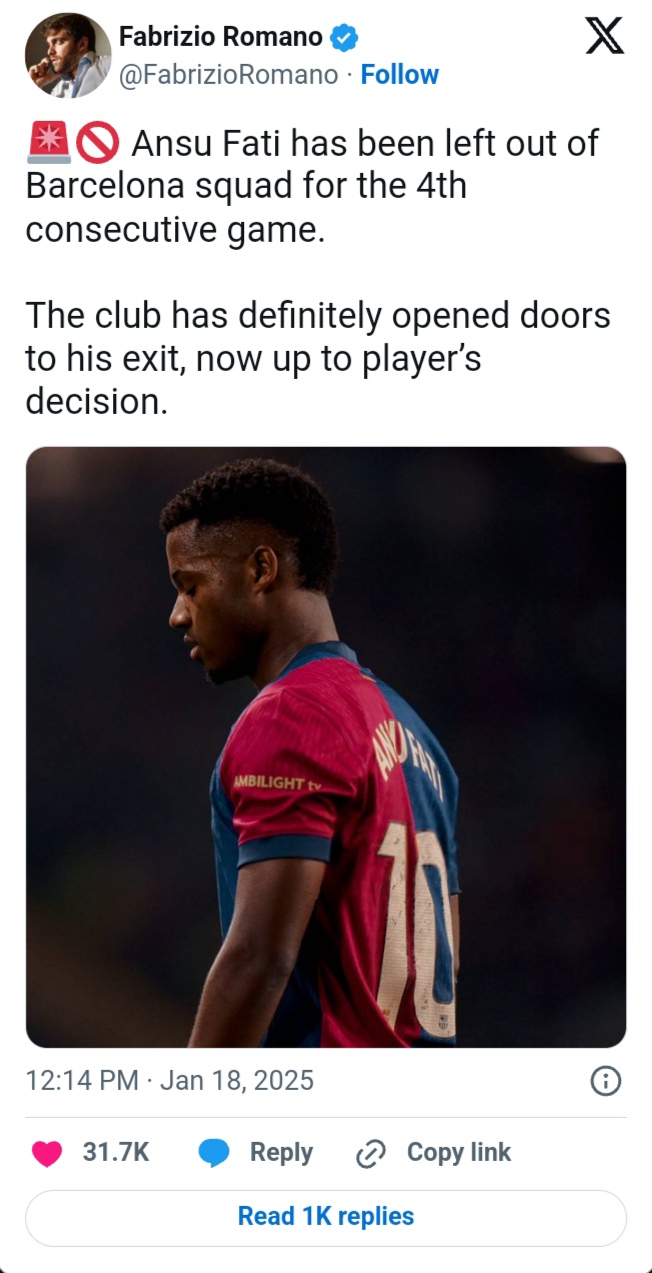Follow the account via the Follow link
The image size is (652, 1273).
click(399, 75)
